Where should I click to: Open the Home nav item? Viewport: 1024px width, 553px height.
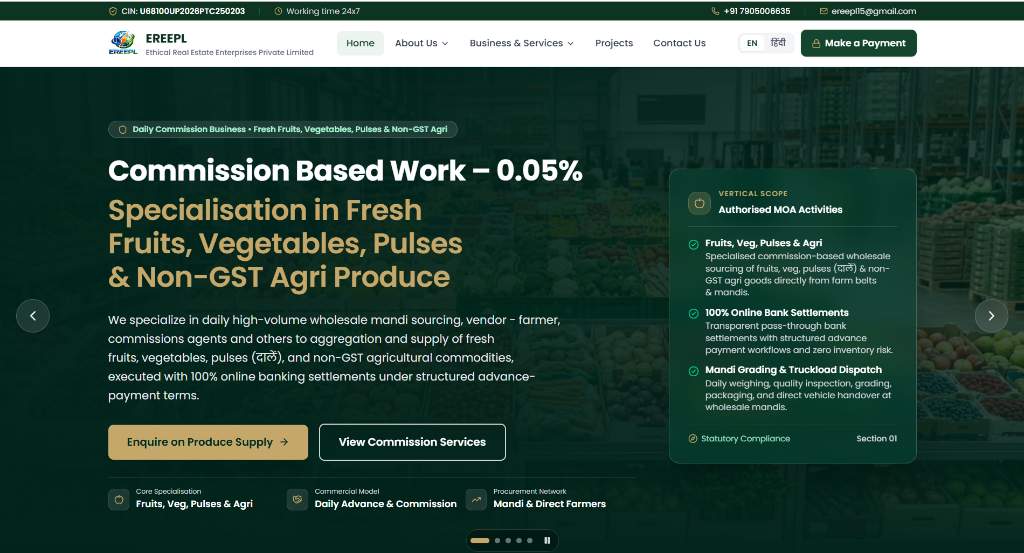tap(360, 43)
